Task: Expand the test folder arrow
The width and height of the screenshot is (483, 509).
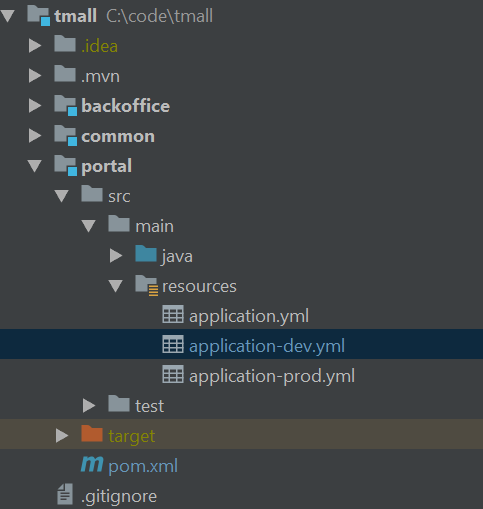Action: click(89, 406)
